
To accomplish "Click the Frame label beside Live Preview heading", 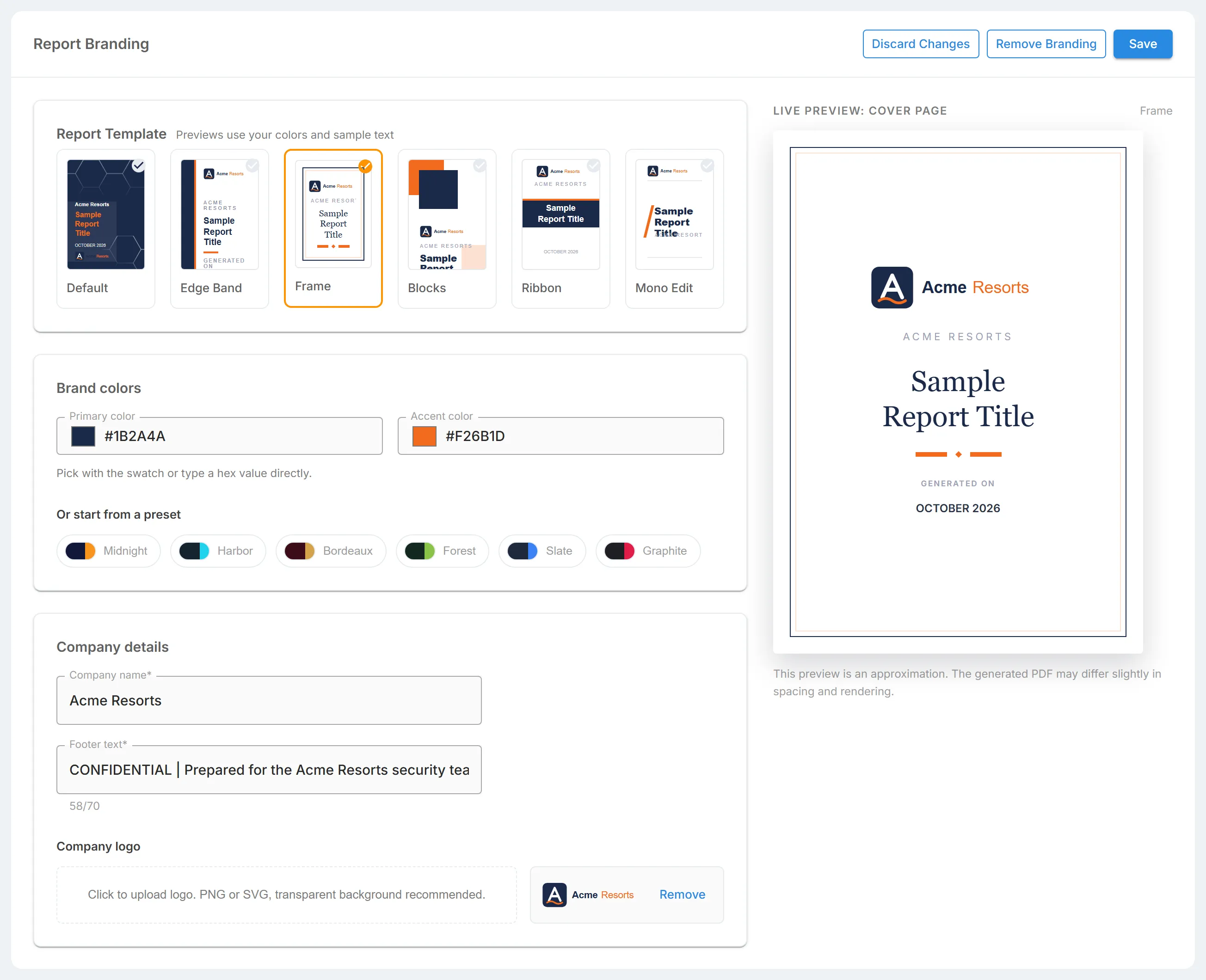I will (x=1156, y=111).
